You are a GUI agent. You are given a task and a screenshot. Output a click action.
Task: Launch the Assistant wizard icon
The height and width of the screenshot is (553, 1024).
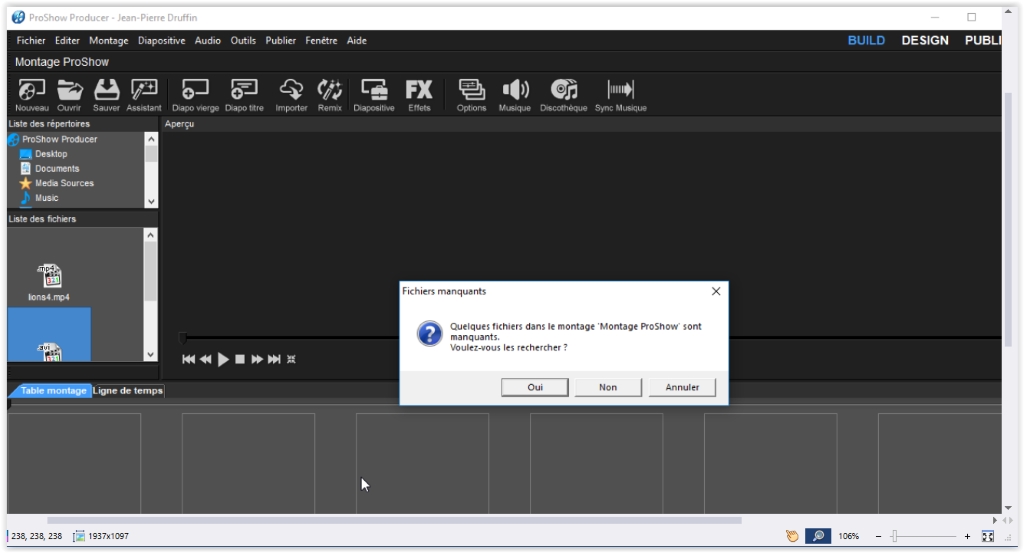coord(144,95)
